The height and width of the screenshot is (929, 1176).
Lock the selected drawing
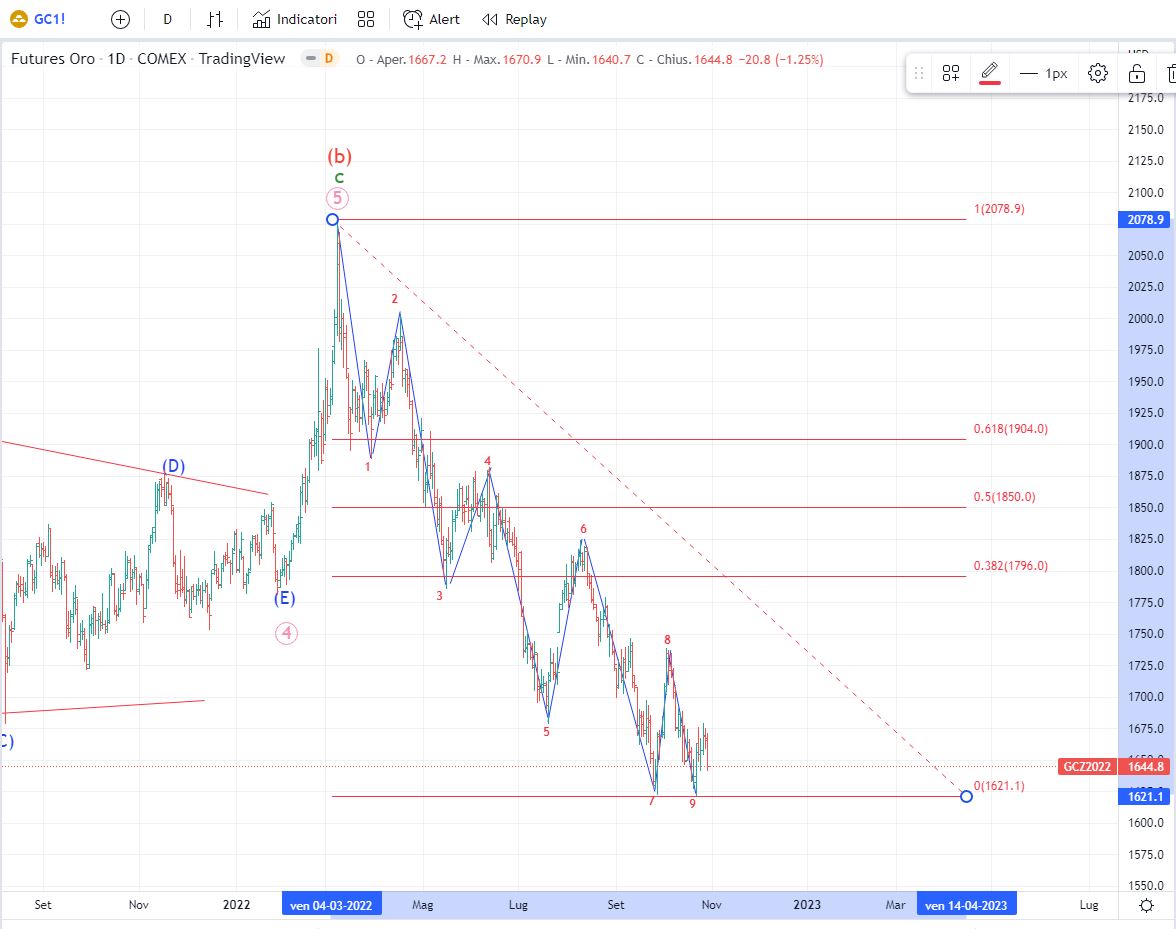tap(1137, 73)
